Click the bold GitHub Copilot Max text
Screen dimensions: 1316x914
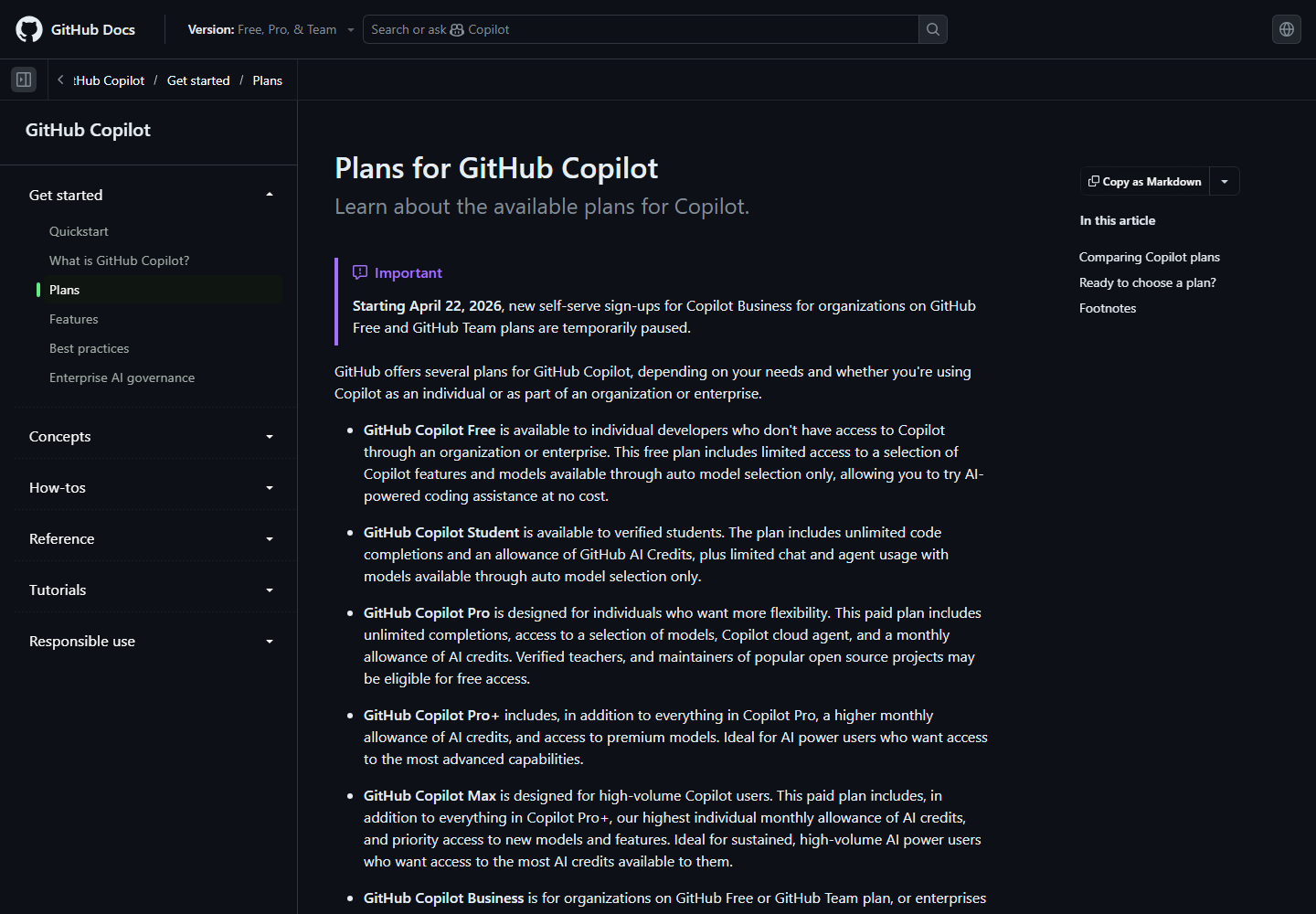(x=430, y=795)
